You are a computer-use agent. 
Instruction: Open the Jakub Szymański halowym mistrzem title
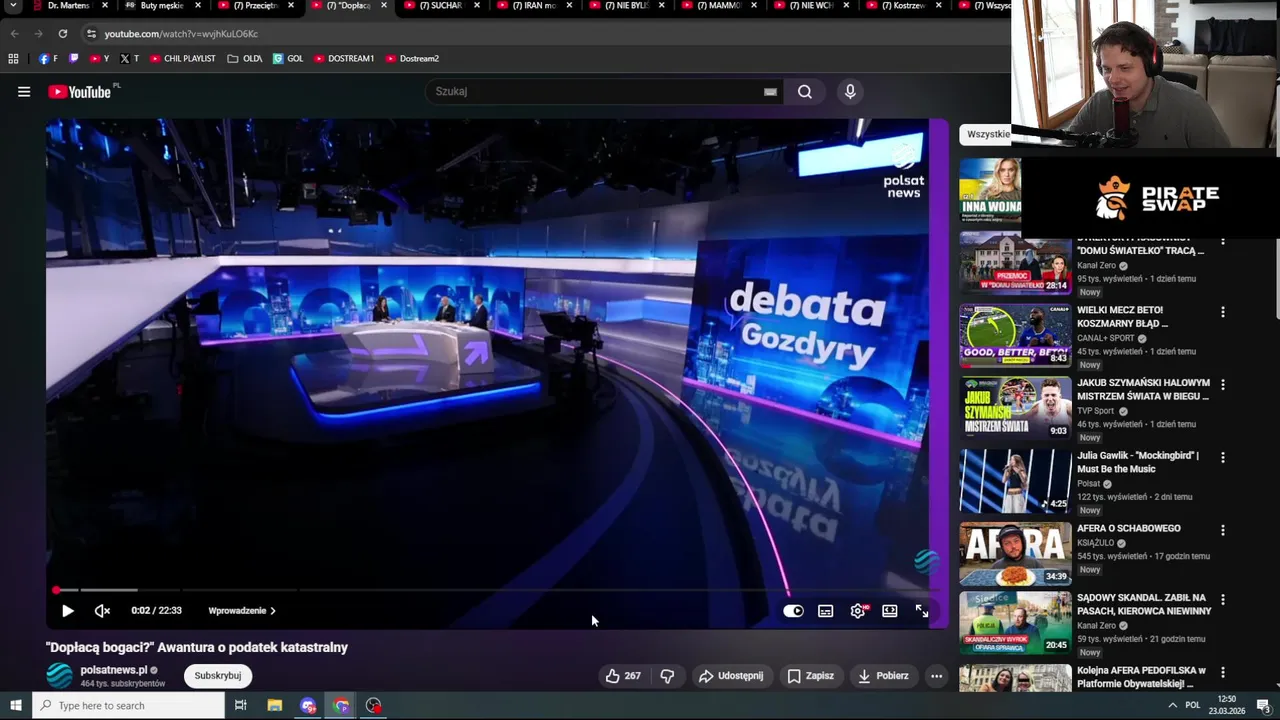pos(1143,390)
